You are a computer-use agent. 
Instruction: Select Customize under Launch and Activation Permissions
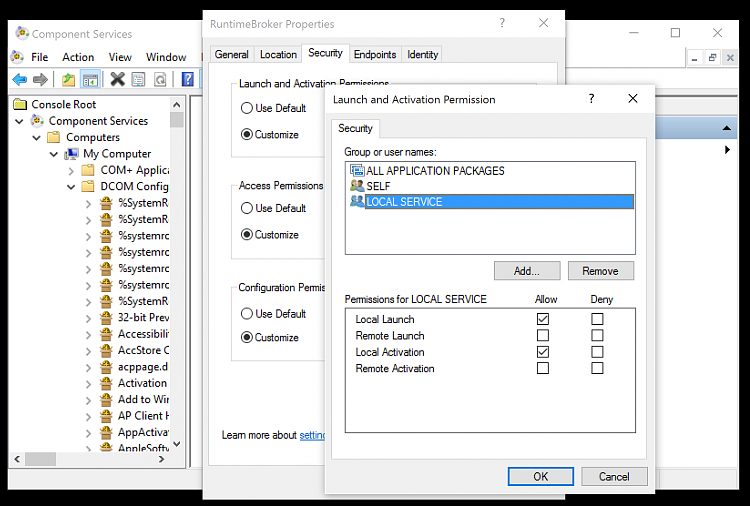pyautogui.click(x=247, y=134)
